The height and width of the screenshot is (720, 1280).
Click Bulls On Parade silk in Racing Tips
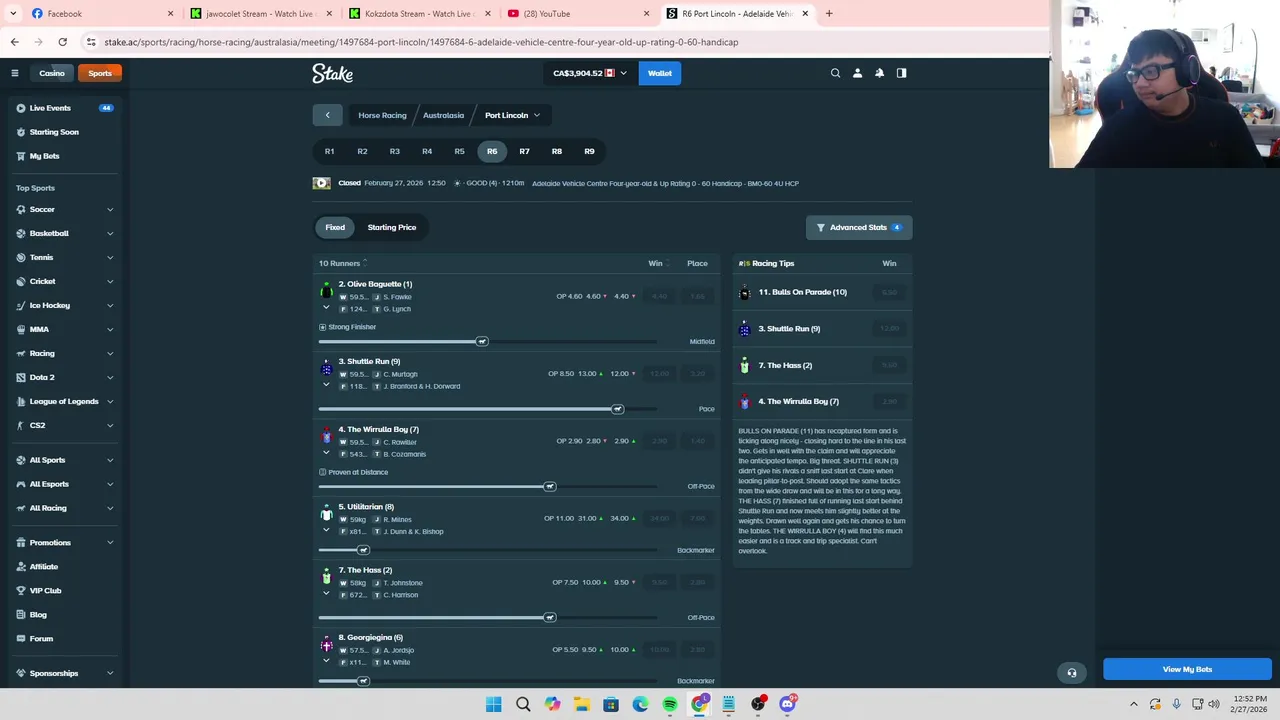coord(744,292)
